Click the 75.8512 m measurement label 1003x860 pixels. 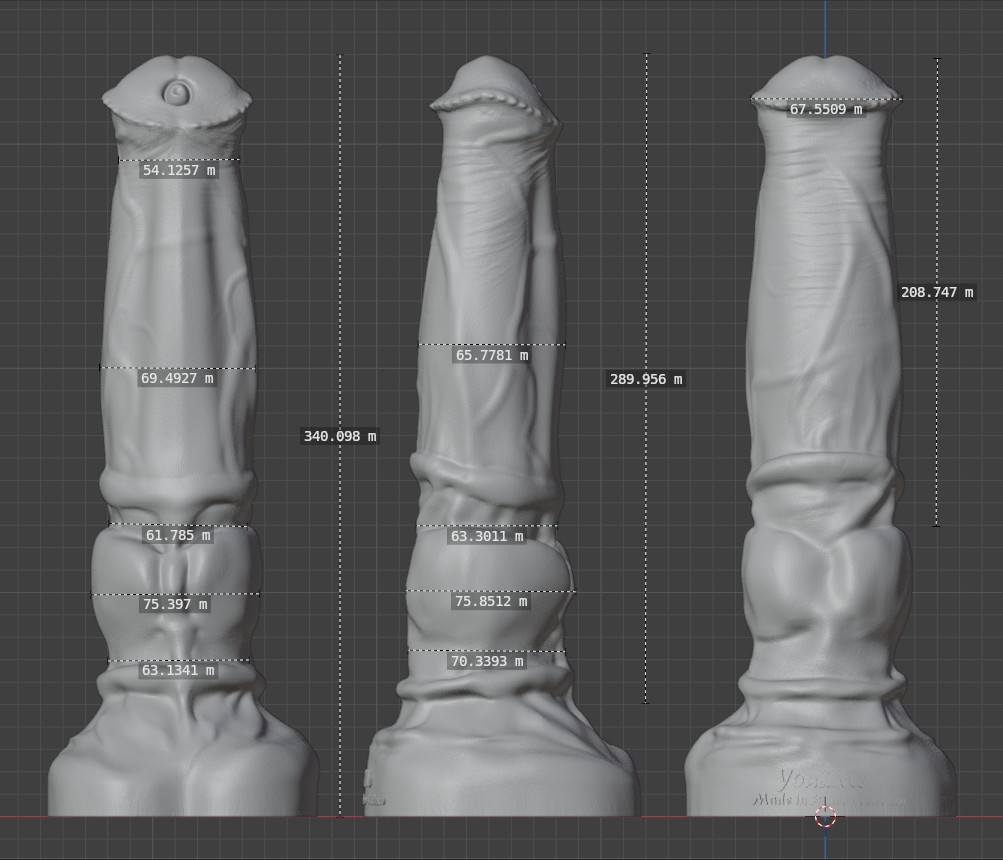[x=491, y=602]
